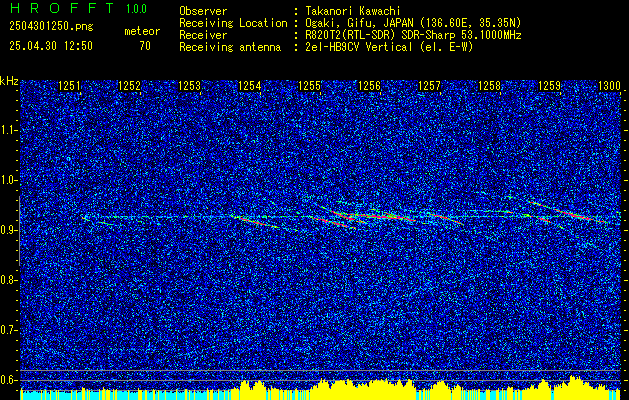Click the 1253 time marker
Image resolution: width=629 pixels, height=400 pixels.
tap(189, 86)
